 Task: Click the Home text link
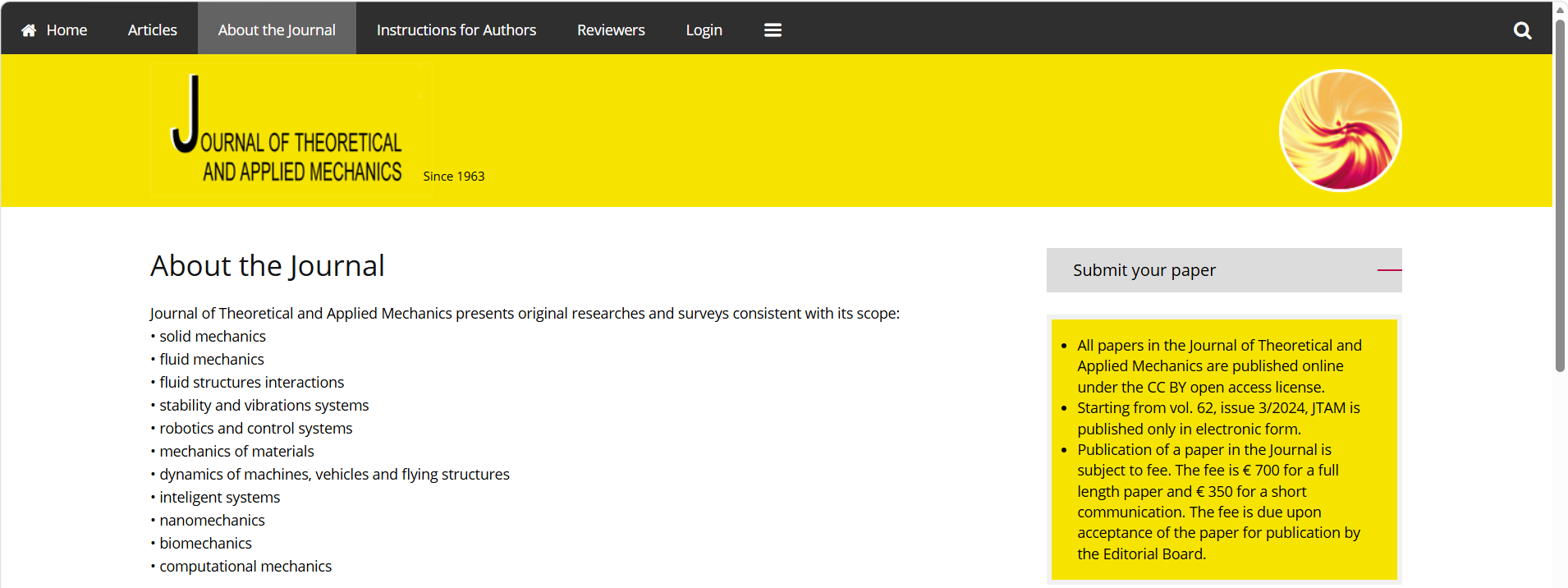point(66,30)
